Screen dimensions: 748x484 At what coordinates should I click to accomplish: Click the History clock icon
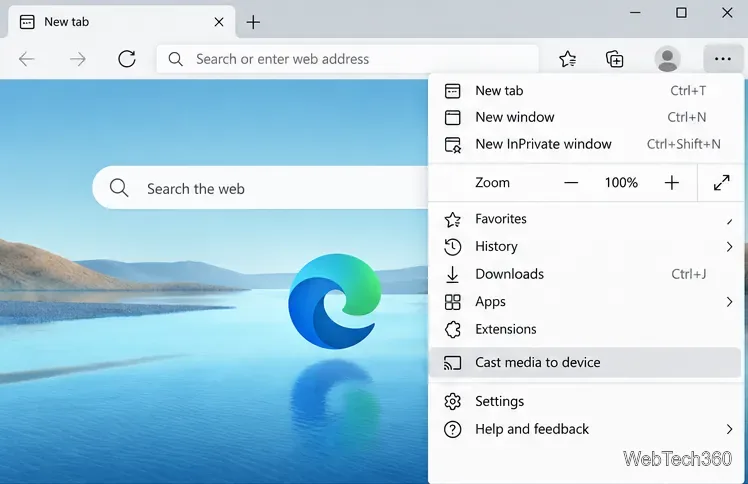[x=452, y=247]
